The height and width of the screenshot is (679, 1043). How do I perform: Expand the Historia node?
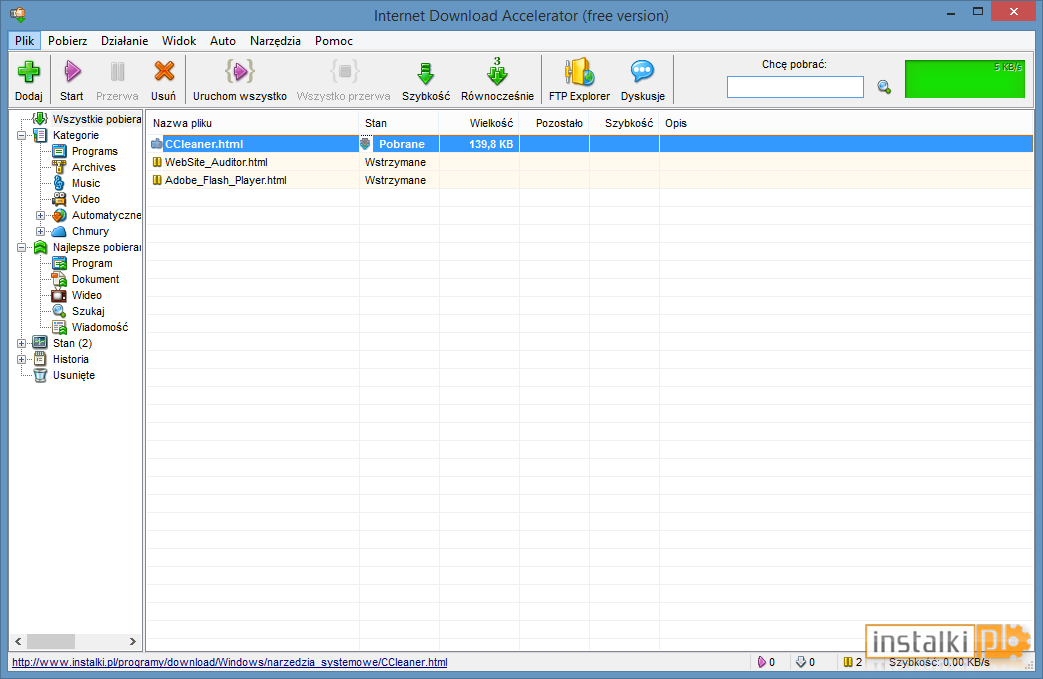[x=22, y=359]
